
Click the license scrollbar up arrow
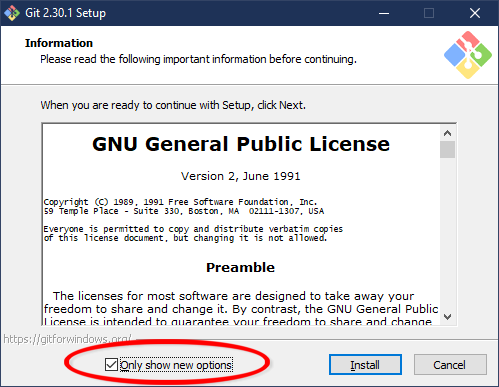447,133
